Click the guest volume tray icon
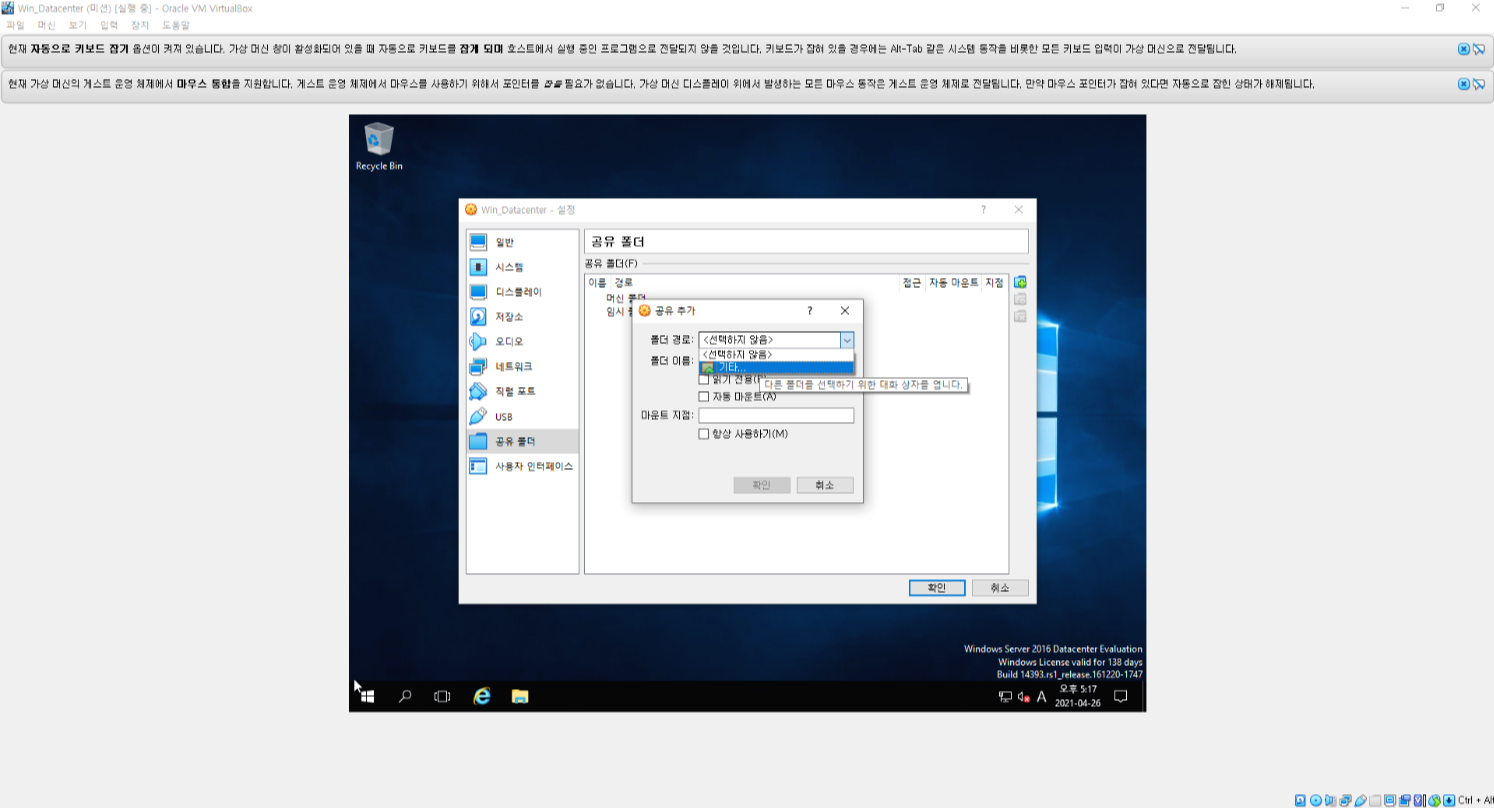Image resolution: width=1494 pixels, height=808 pixels. point(1024,697)
